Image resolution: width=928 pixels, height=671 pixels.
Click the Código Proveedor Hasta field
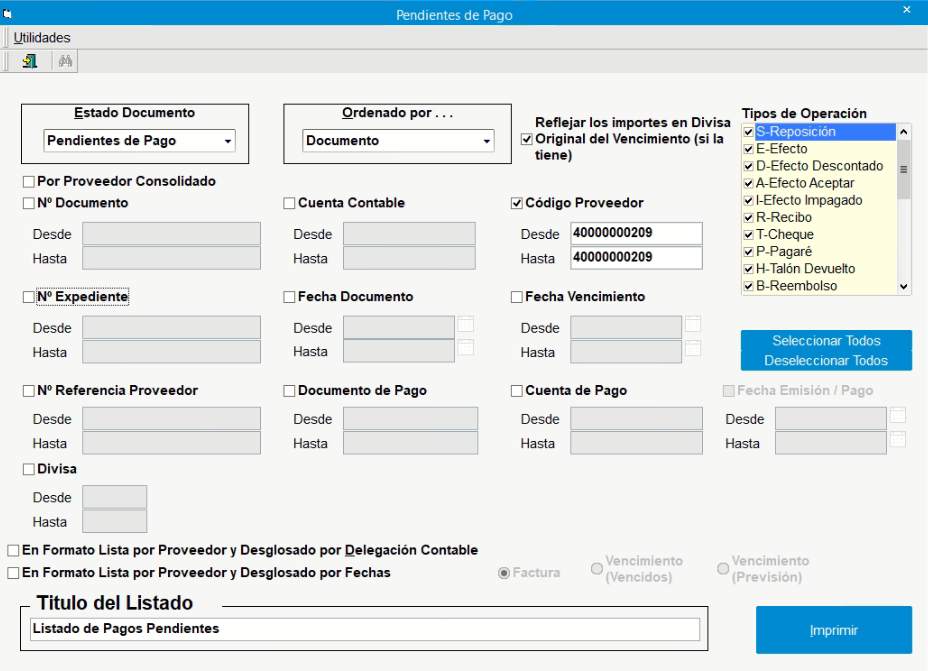pyautogui.click(x=636, y=258)
